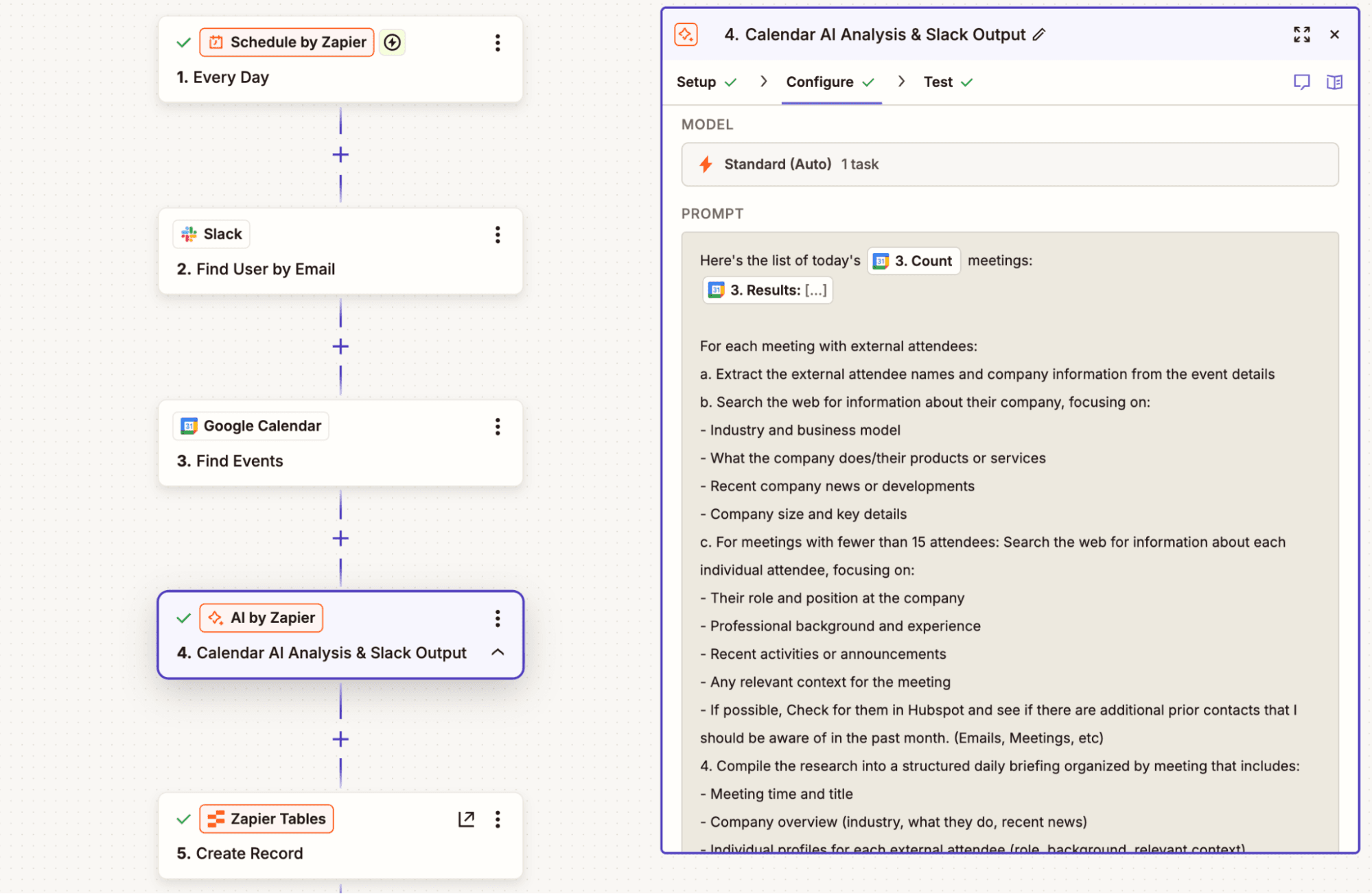This screenshot has height=894, width=1372.
Task: Switch to the Setup tab
Action: point(706,82)
